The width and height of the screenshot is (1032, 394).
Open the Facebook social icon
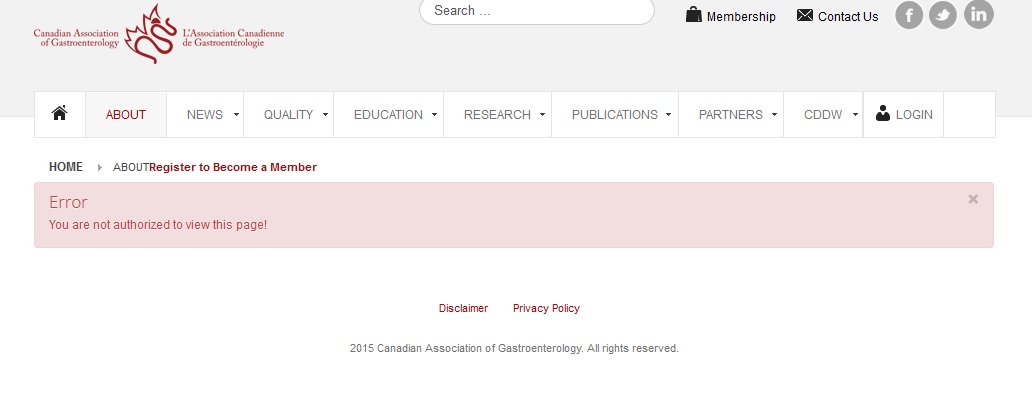click(x=909, y=14)
